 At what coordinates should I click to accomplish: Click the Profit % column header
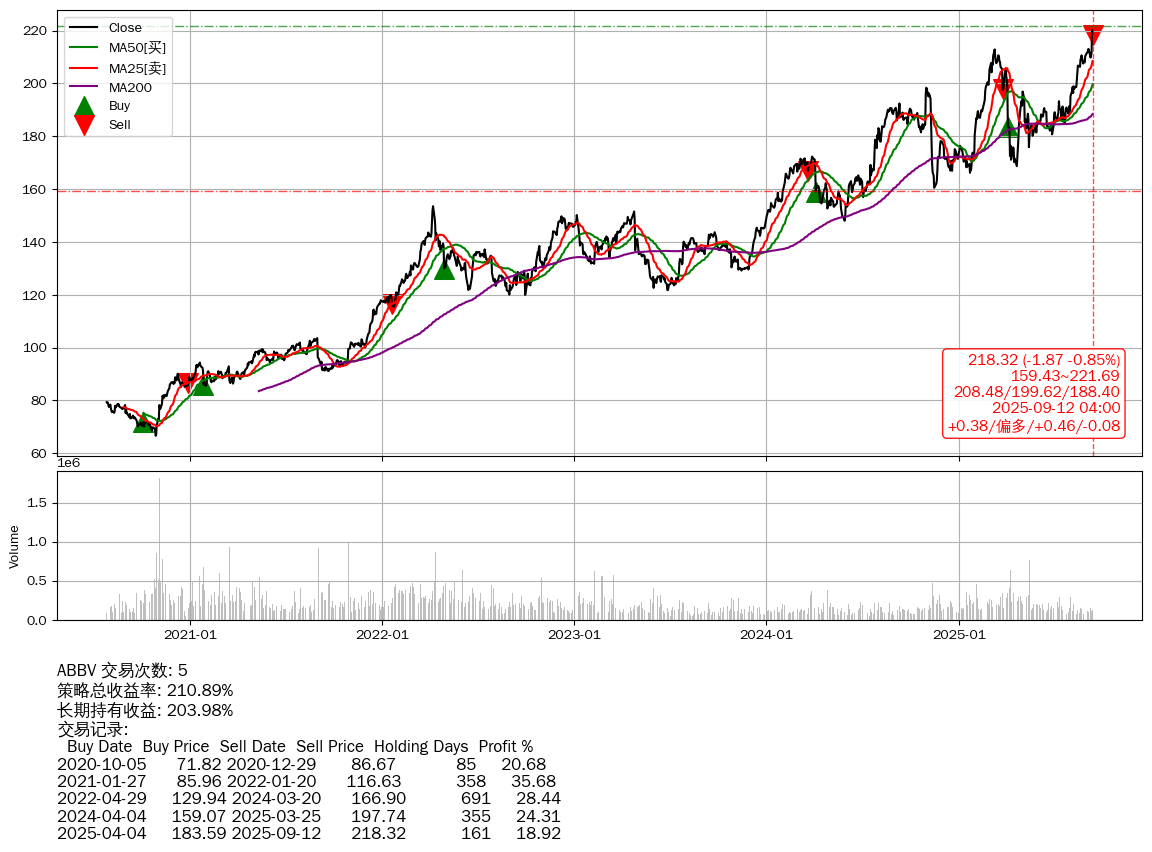(x=505, y=746)
